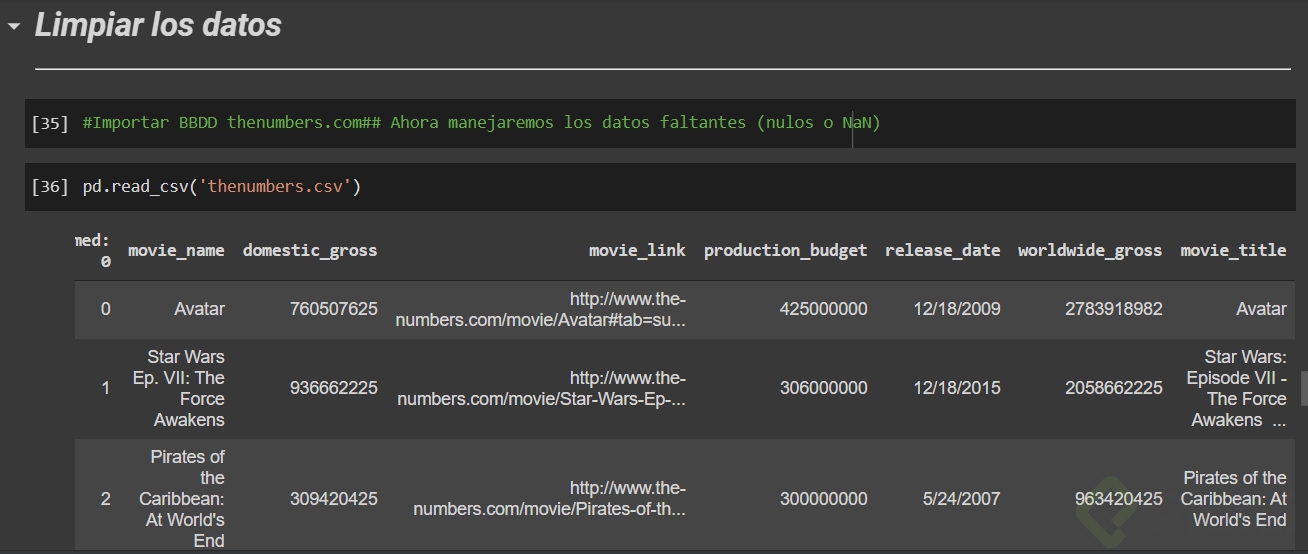
Task: Click 'Star Wars: Episode VII' movie_title cell
Action: (x=1237, y=388)
